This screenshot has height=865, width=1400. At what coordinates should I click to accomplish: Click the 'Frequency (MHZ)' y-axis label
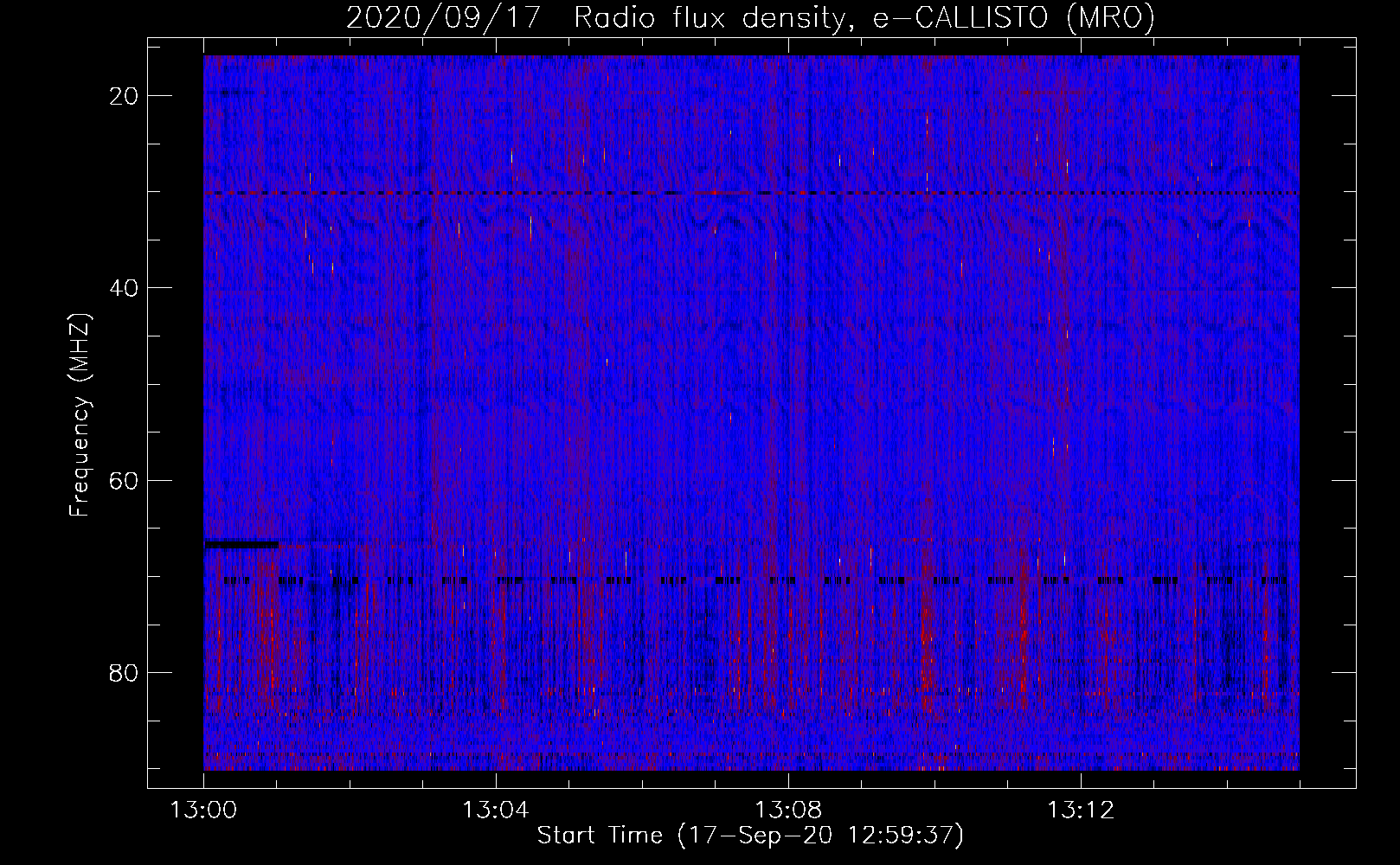click(x=80, y=415)
